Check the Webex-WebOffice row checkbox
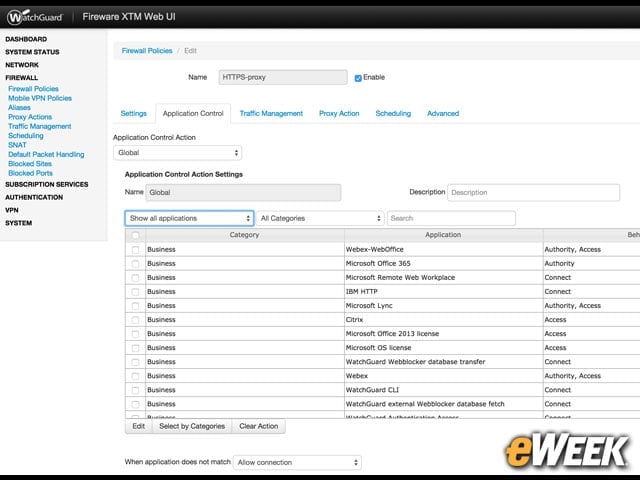Viewport: 640px width, 480px height. [x=136, y=249]
